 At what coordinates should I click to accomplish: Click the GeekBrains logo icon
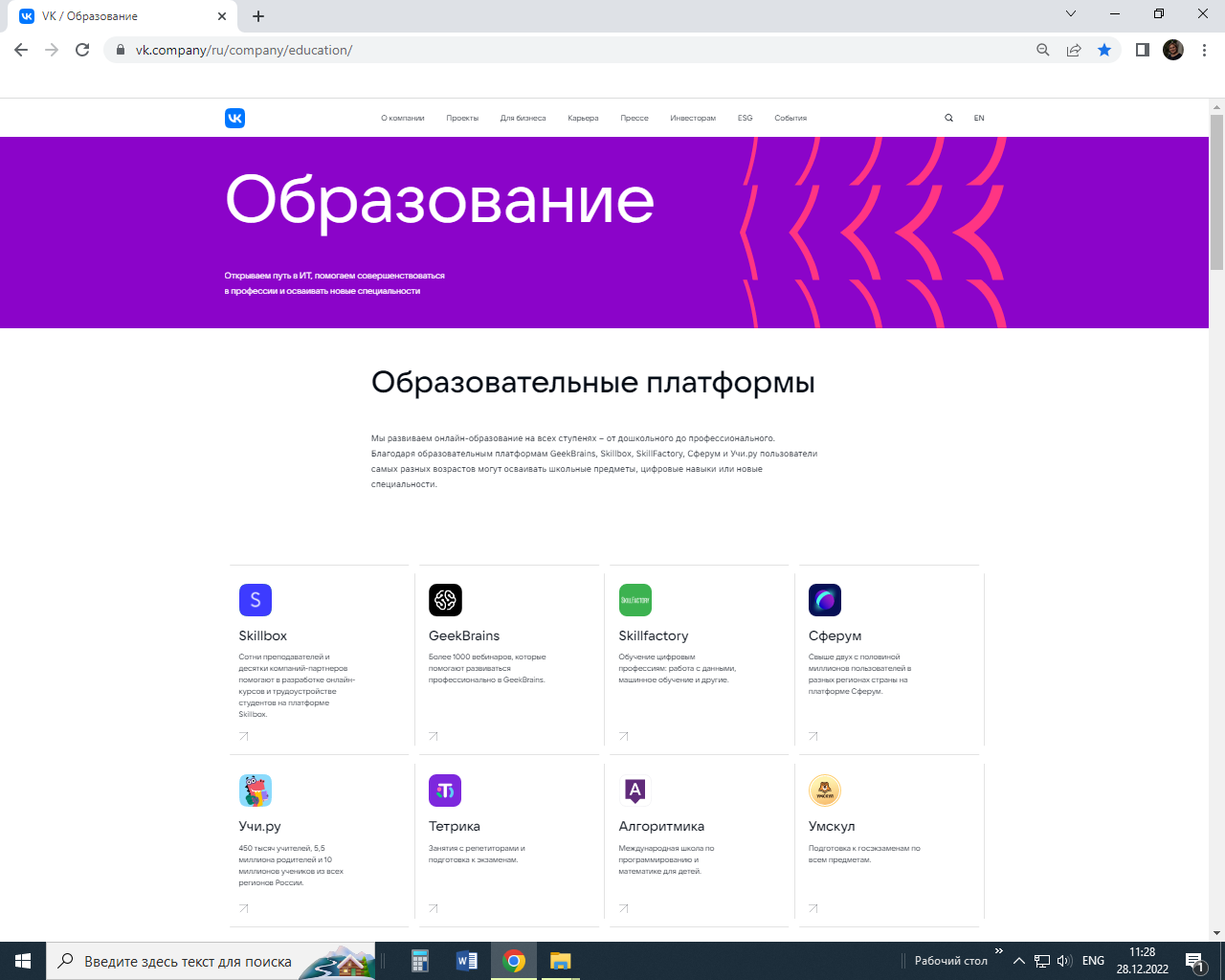[x=445, y=600]
